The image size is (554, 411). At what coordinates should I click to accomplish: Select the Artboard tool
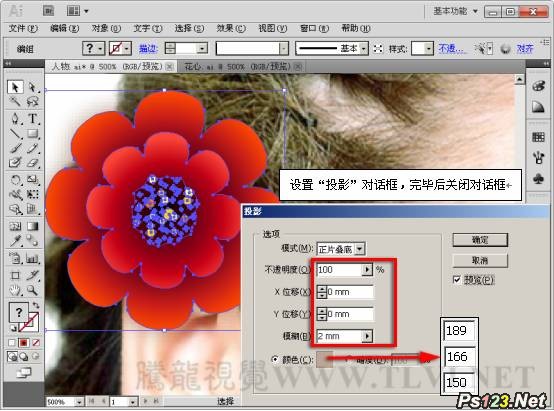15,275
